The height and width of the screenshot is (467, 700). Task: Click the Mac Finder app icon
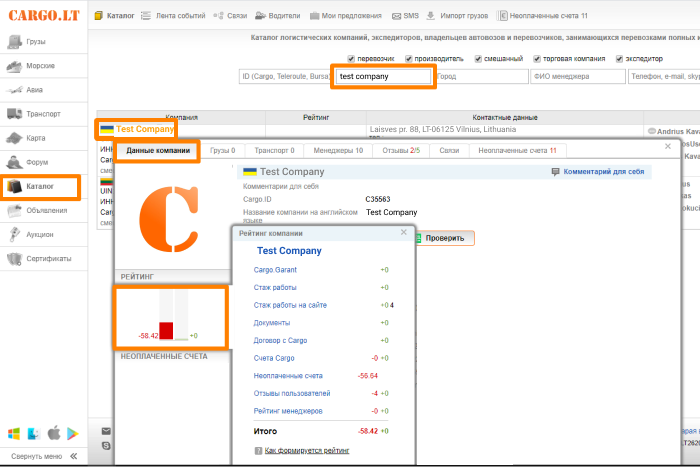34,434
